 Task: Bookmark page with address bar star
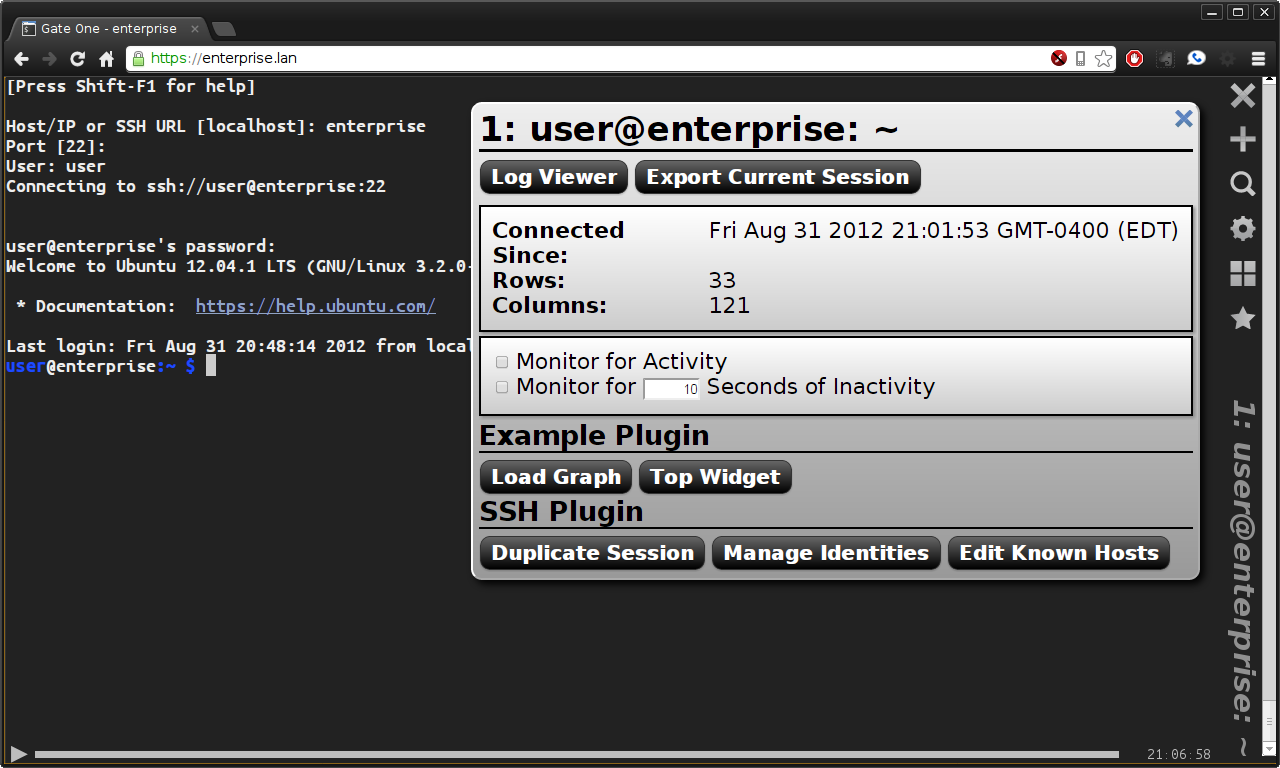[x=1103, y=59]
